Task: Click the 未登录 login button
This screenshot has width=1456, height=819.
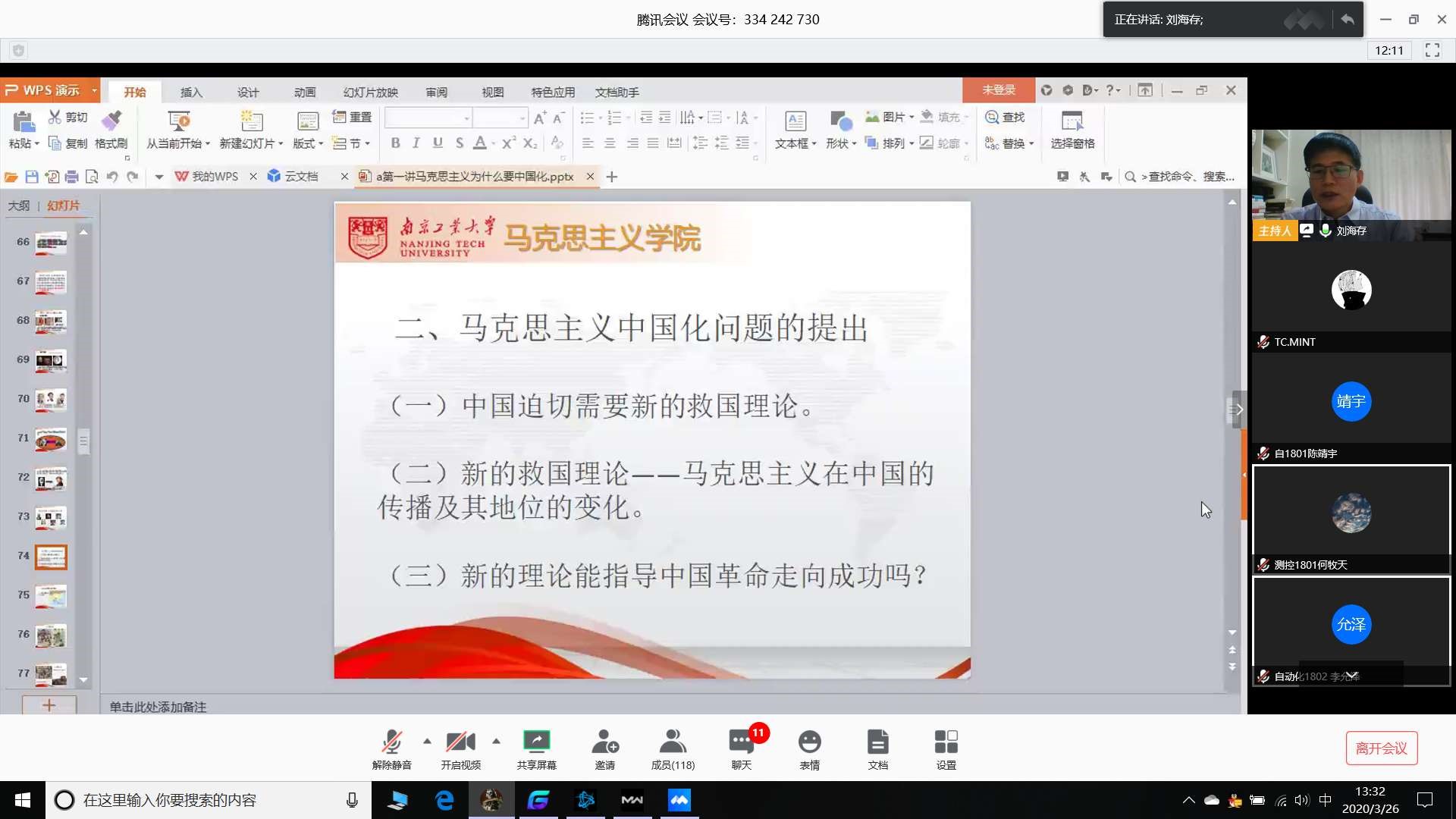Action: [x=998, y=90]
